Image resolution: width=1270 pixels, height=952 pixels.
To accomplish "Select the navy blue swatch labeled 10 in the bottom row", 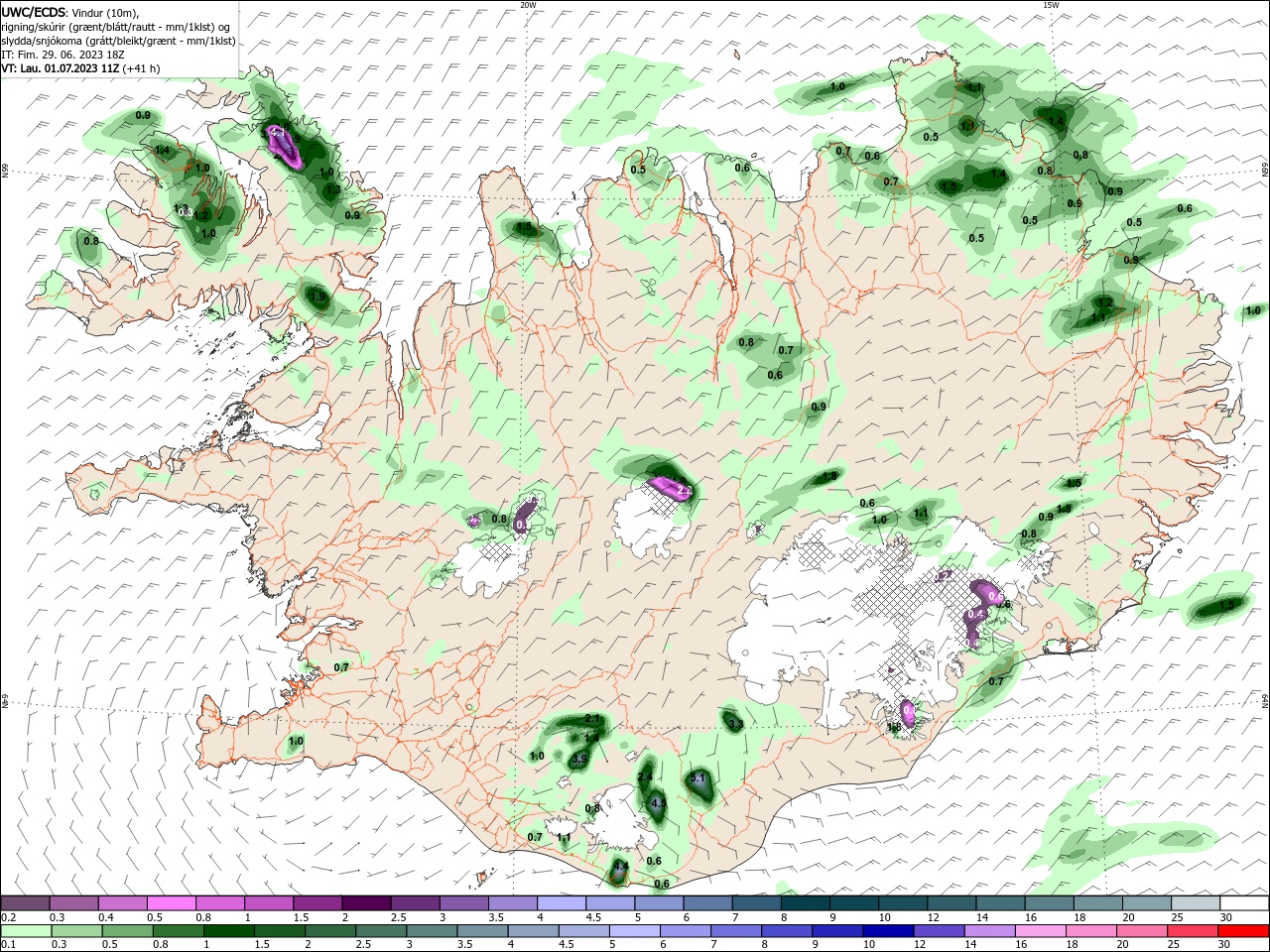I will coord(888,930).
